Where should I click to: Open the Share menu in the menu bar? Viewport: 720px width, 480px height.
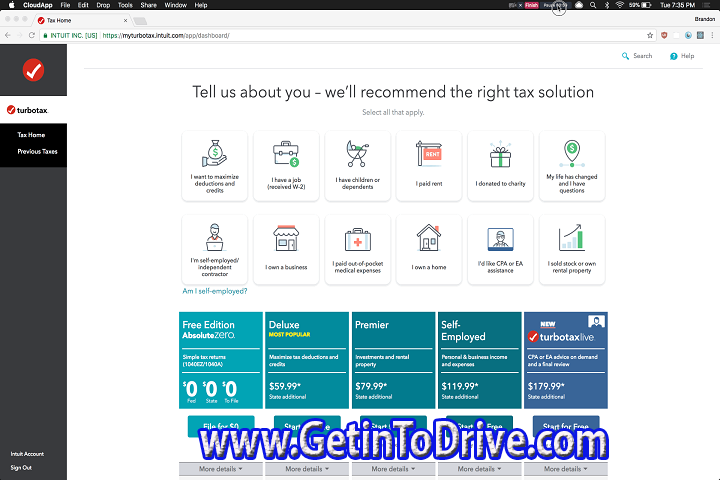coord(148,5)
